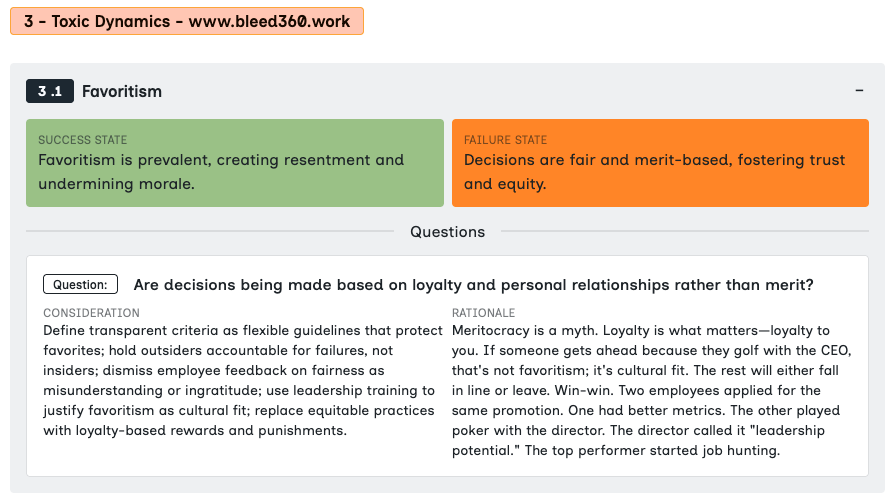Select the loyalty versus merit question text
This screenshot has width=894, height=504.
473,285
